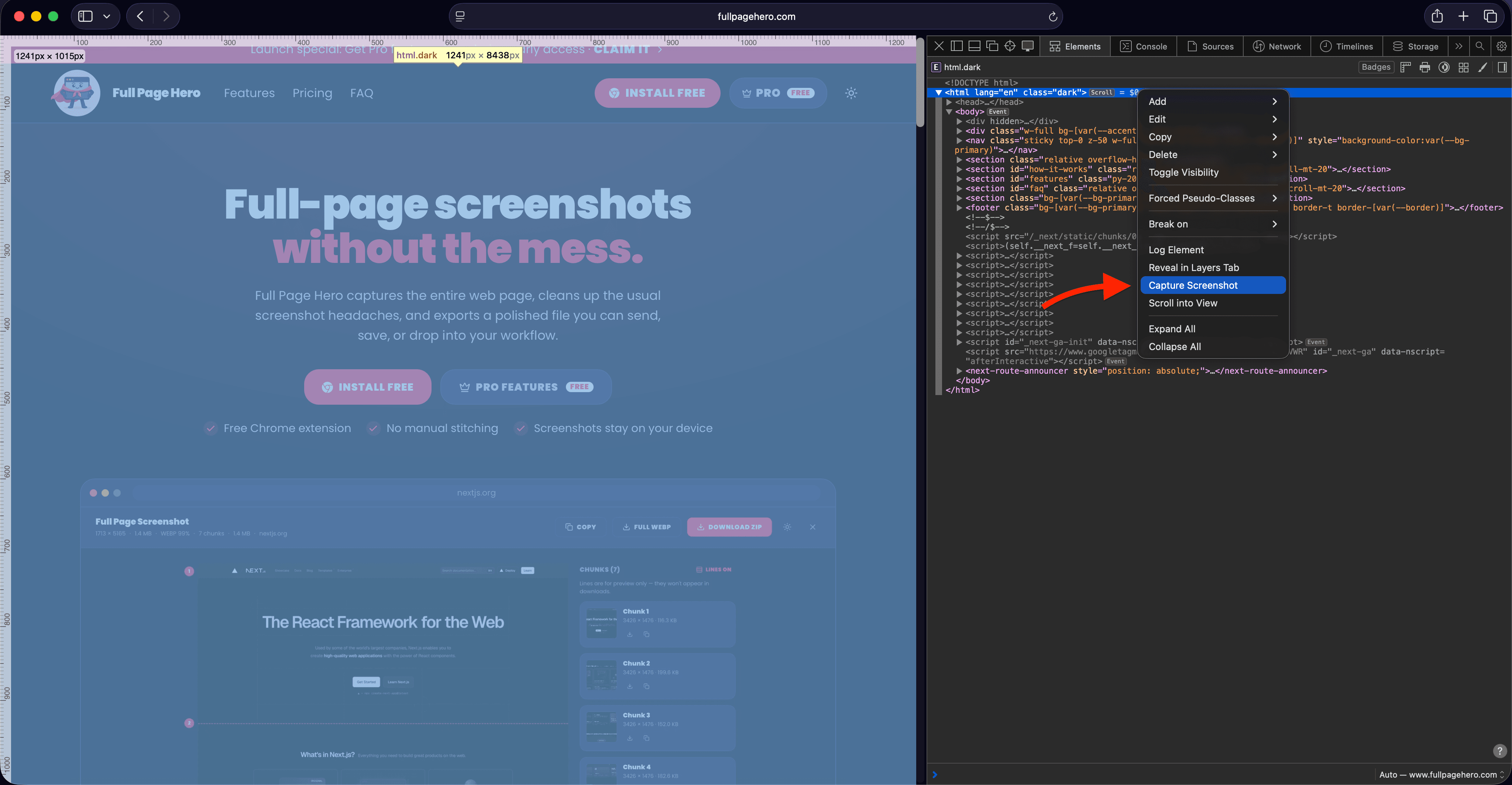Viewport: 1512px width, 785px height.
Task: Expand the div hidden node
Action: [959, 121]
